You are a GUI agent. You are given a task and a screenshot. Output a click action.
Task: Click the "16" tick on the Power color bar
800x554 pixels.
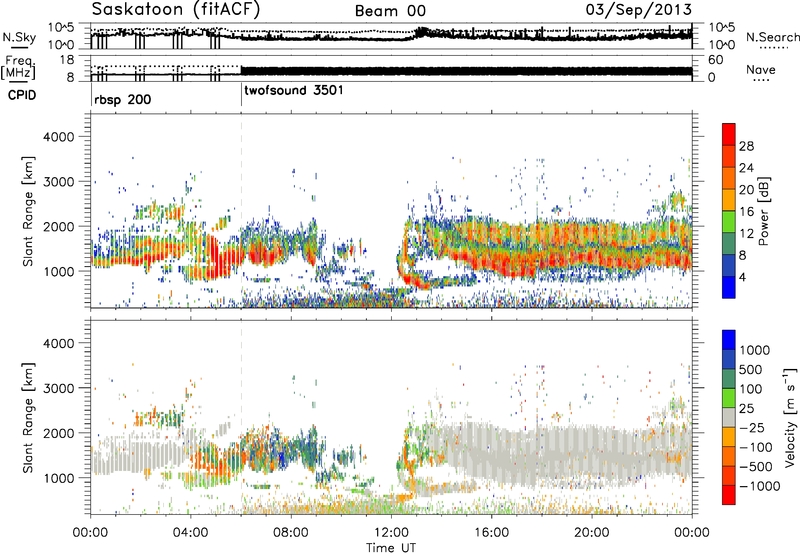746,212
